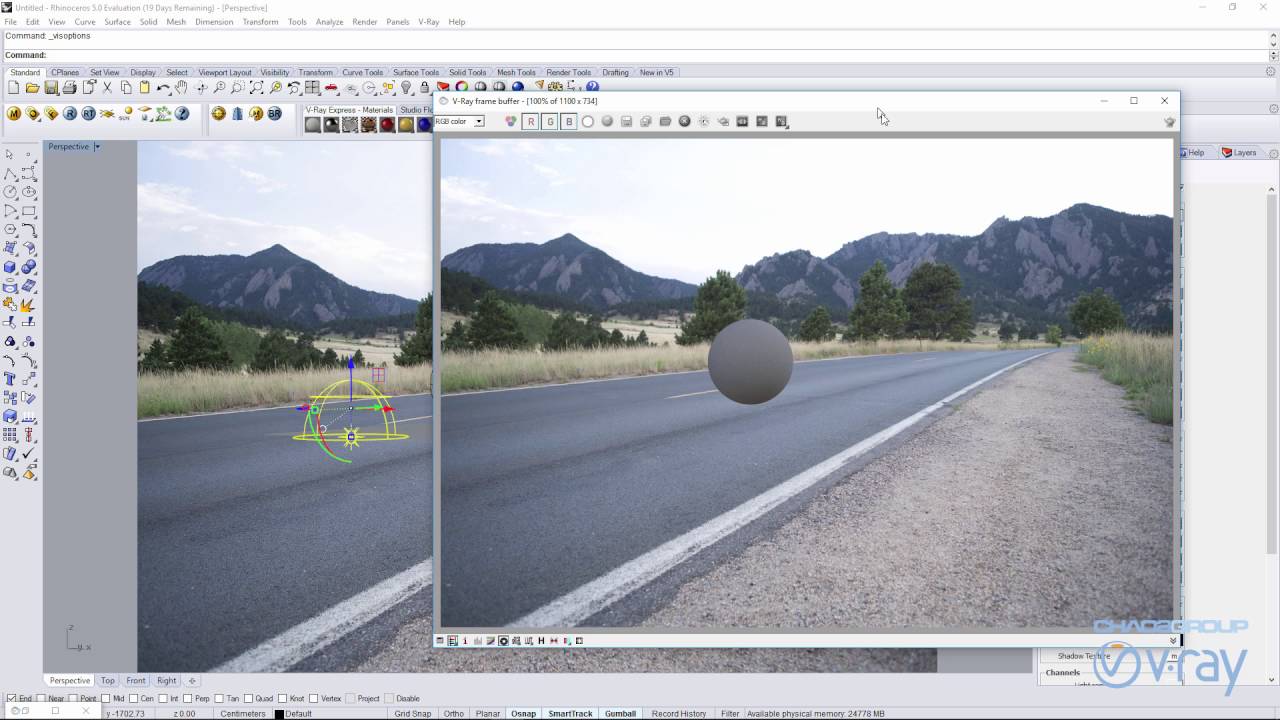Apply the yellow sphere V-Ray Express material
The image size is (1280, 720).
click(406, 125)
